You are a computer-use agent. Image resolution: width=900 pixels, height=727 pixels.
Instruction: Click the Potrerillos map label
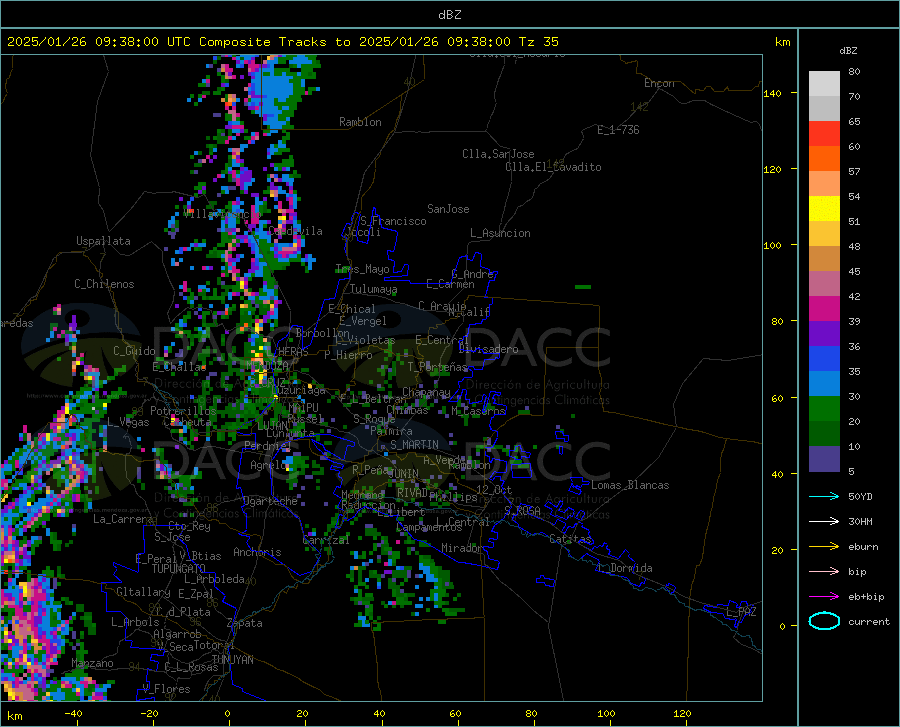click(183, 411)
